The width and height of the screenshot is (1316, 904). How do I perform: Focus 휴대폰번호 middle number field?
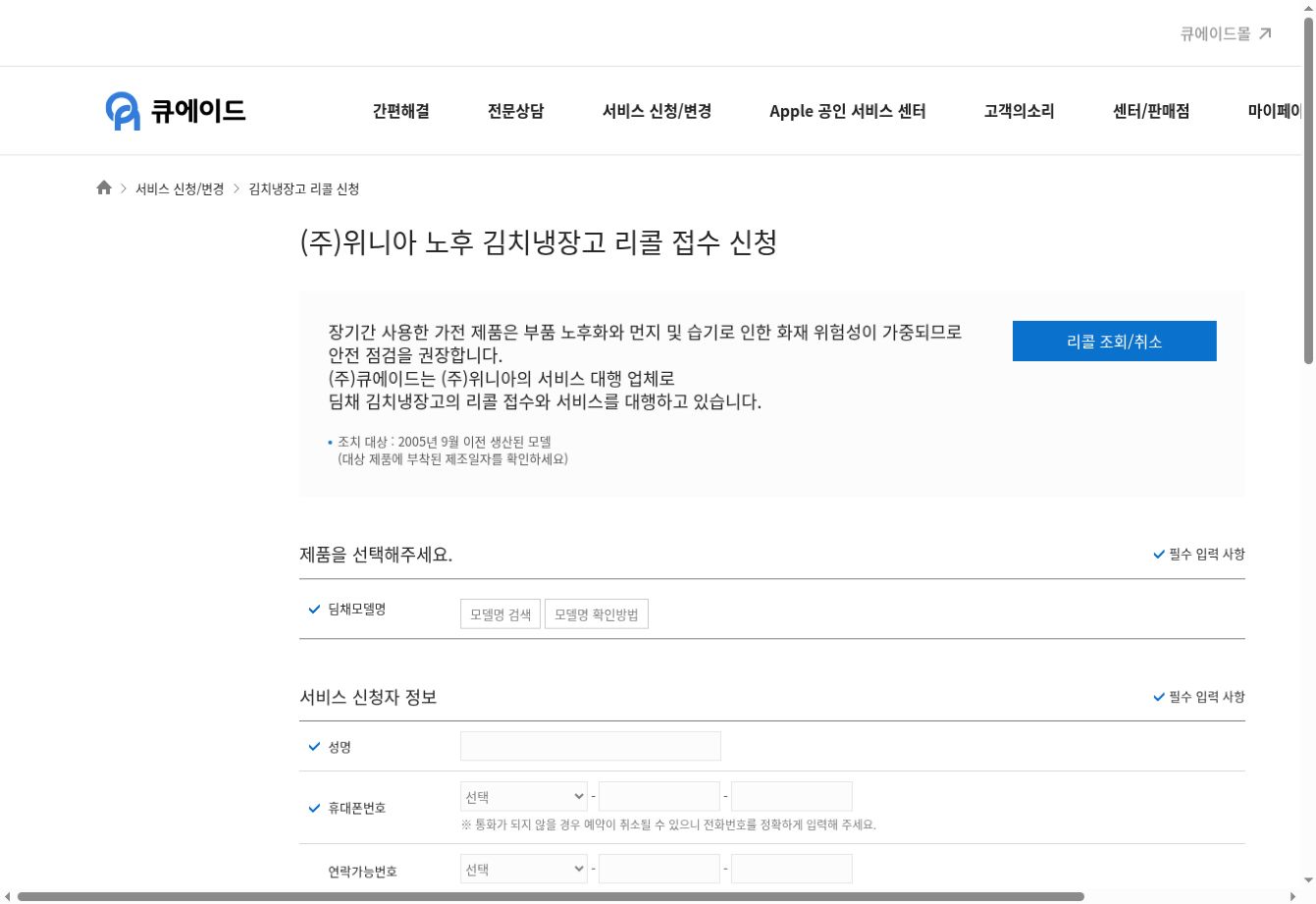click(659, 796)
